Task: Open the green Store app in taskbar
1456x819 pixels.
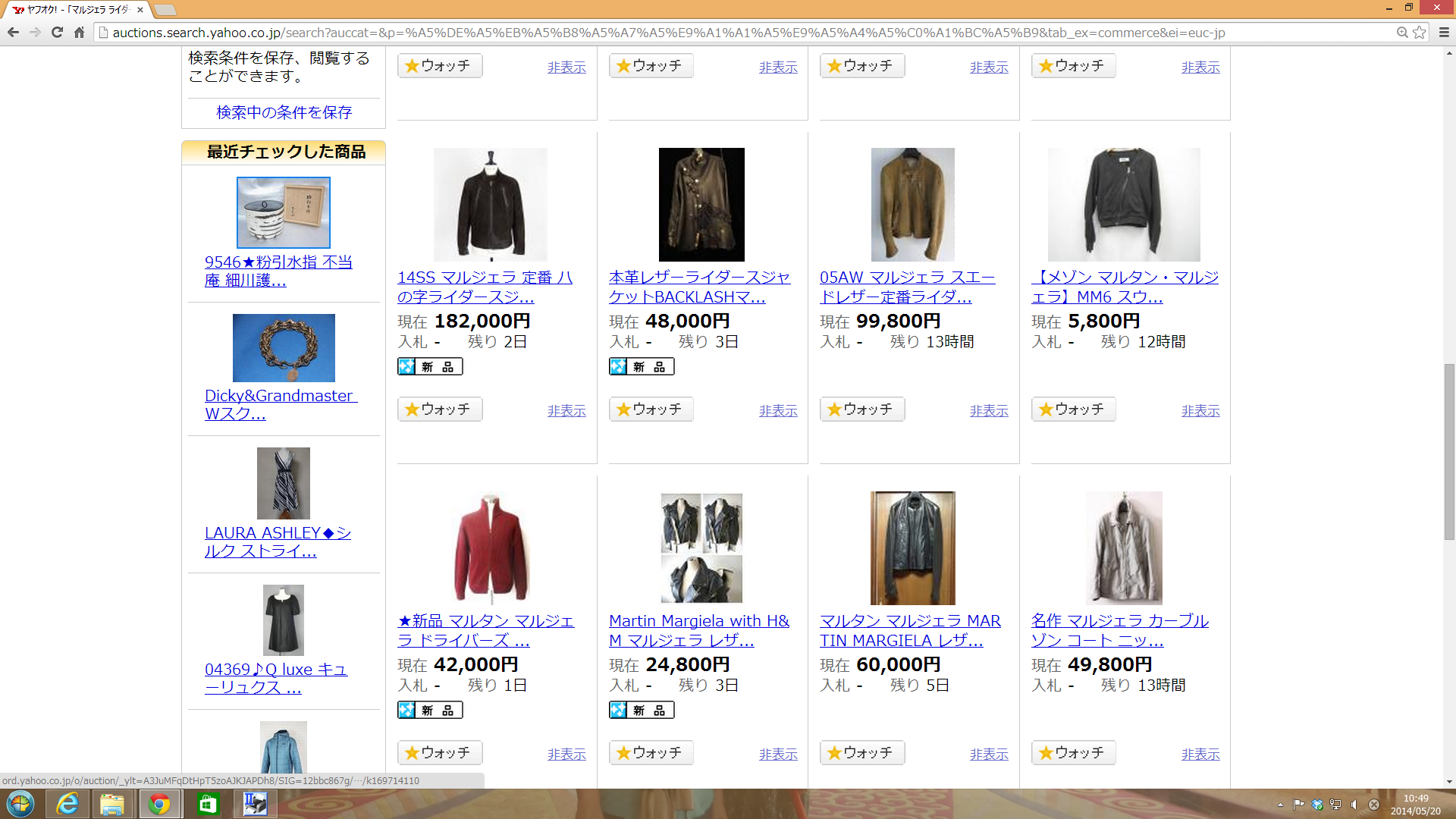Action: click(x=207, y=804)
